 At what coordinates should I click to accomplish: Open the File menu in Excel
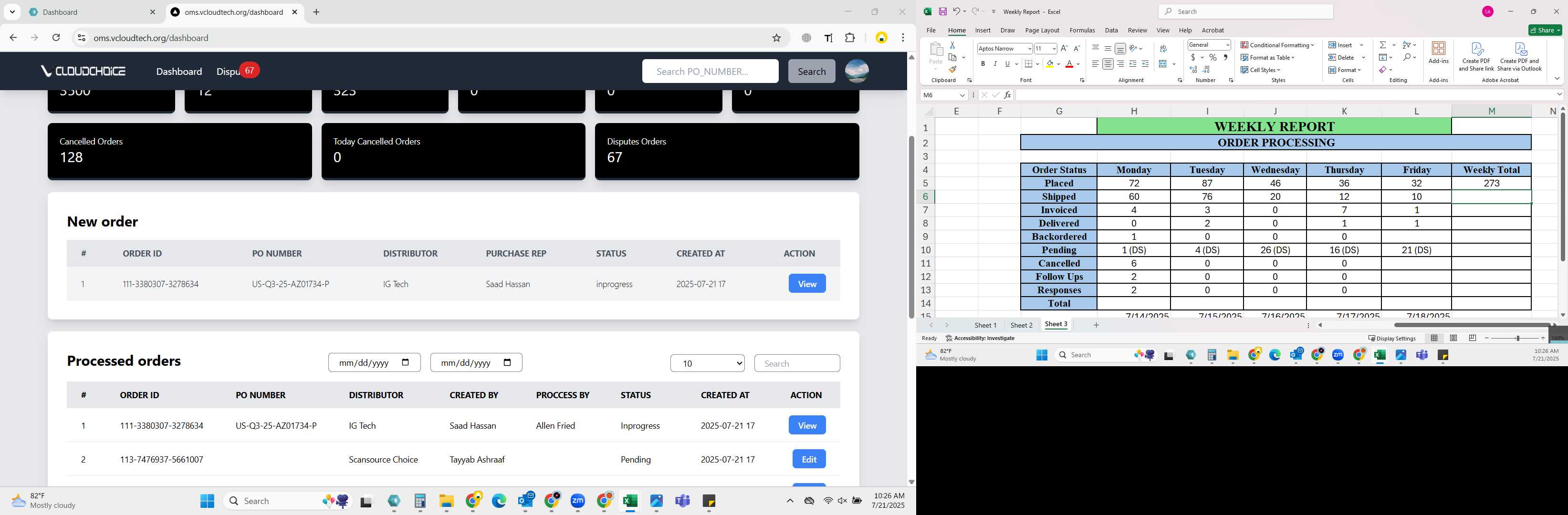coord(930,31)
